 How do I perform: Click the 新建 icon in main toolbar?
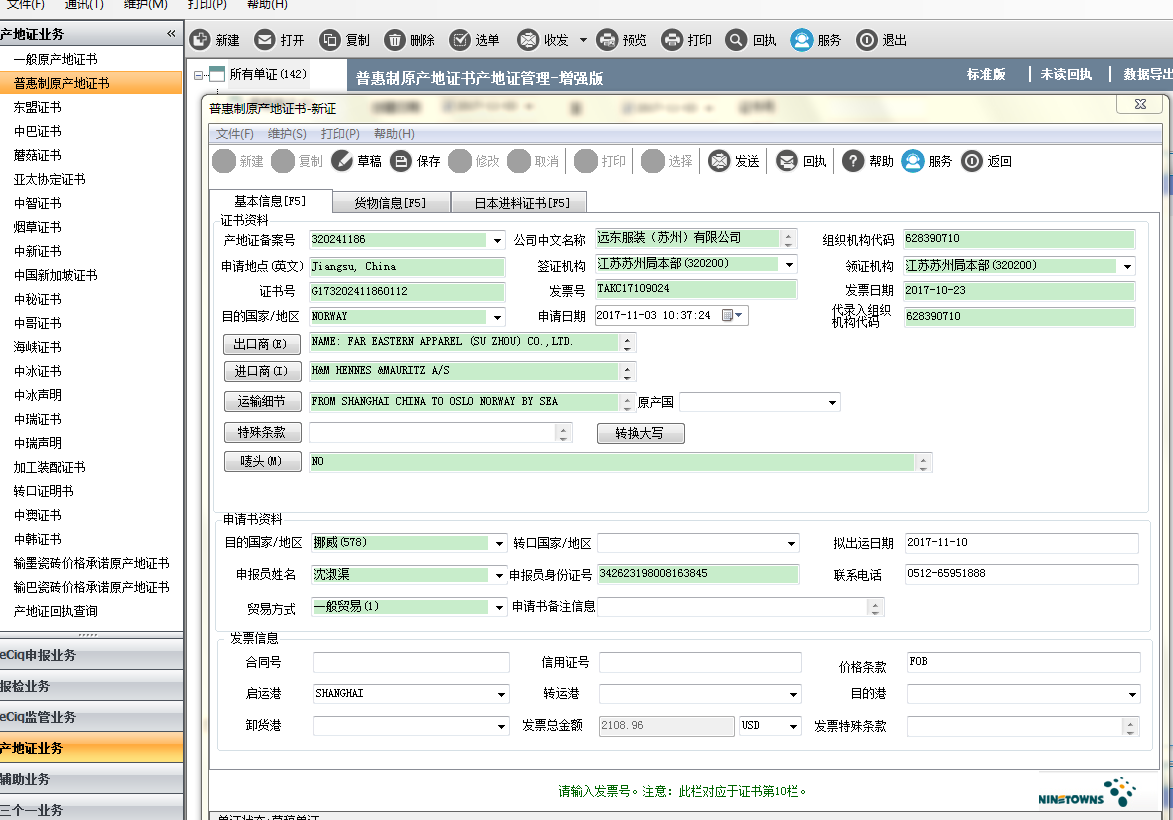(x=200, y=40)
